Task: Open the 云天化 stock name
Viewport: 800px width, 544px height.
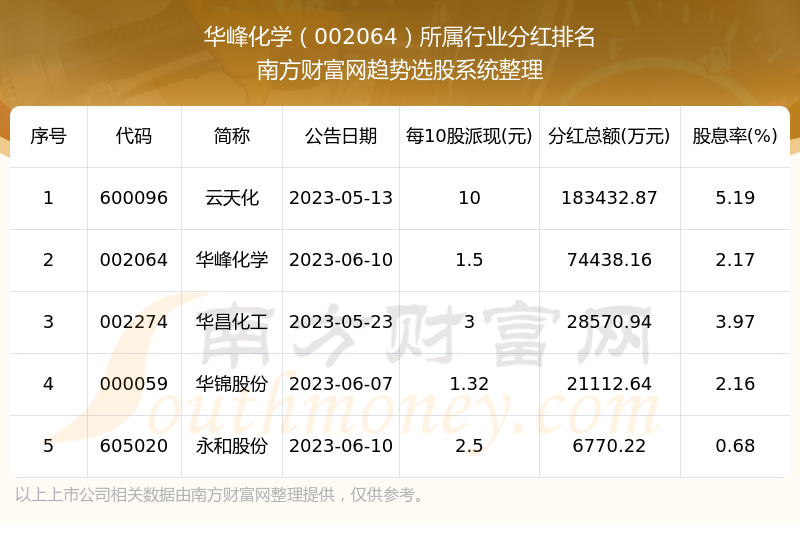Action: click(232, 198)
